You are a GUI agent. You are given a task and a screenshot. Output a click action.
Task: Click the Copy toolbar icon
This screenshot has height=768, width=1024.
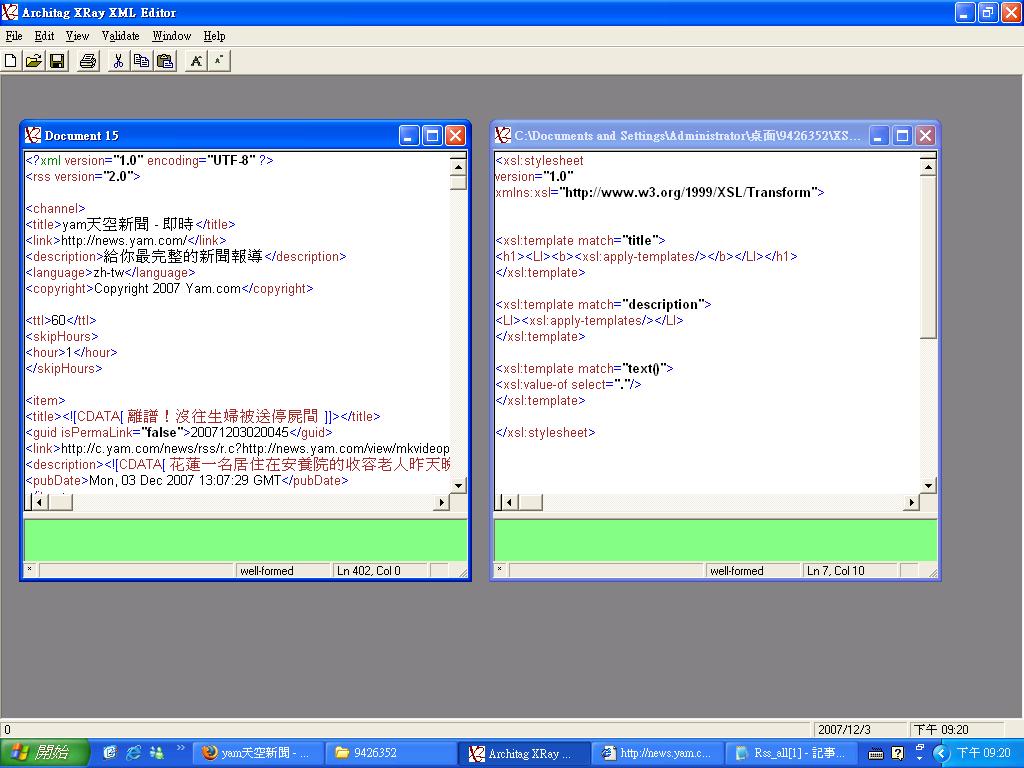click(141, 61)
